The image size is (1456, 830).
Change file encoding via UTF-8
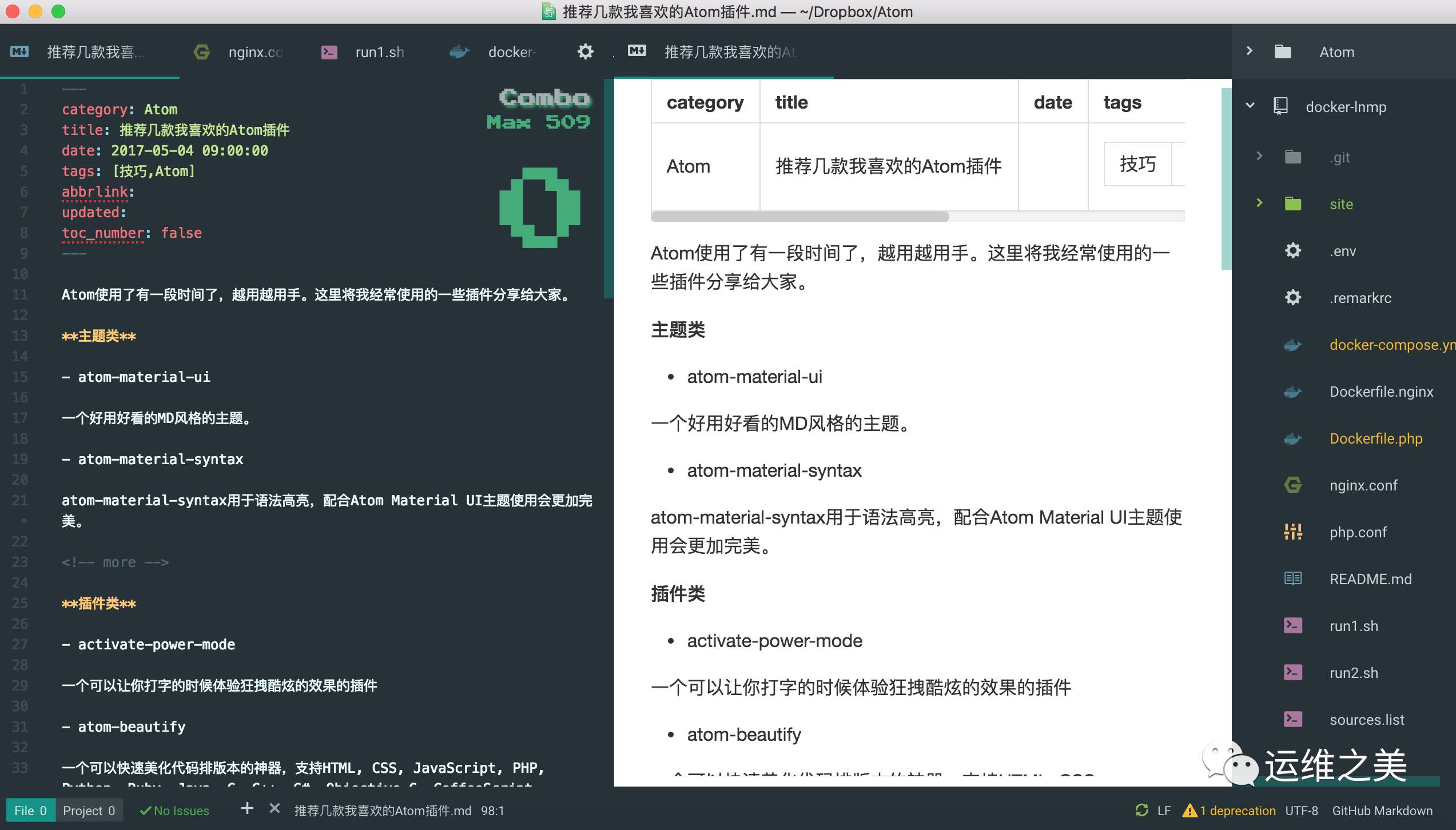1302,811
